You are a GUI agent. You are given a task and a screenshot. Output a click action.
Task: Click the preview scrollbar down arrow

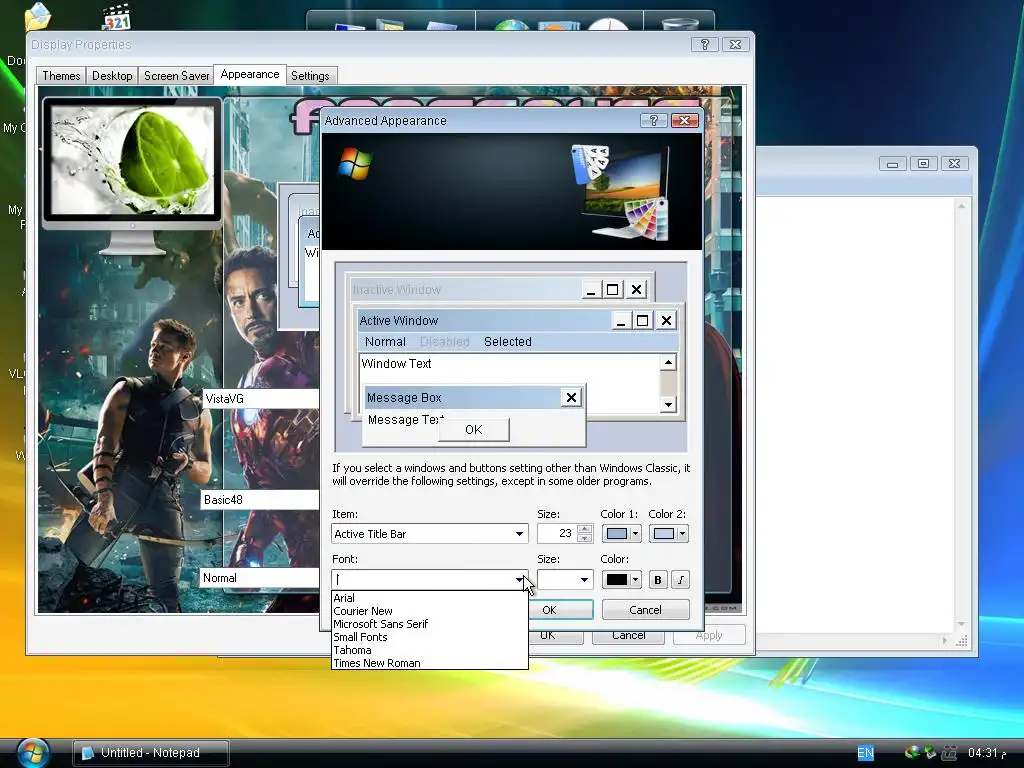tap(668, 405)
